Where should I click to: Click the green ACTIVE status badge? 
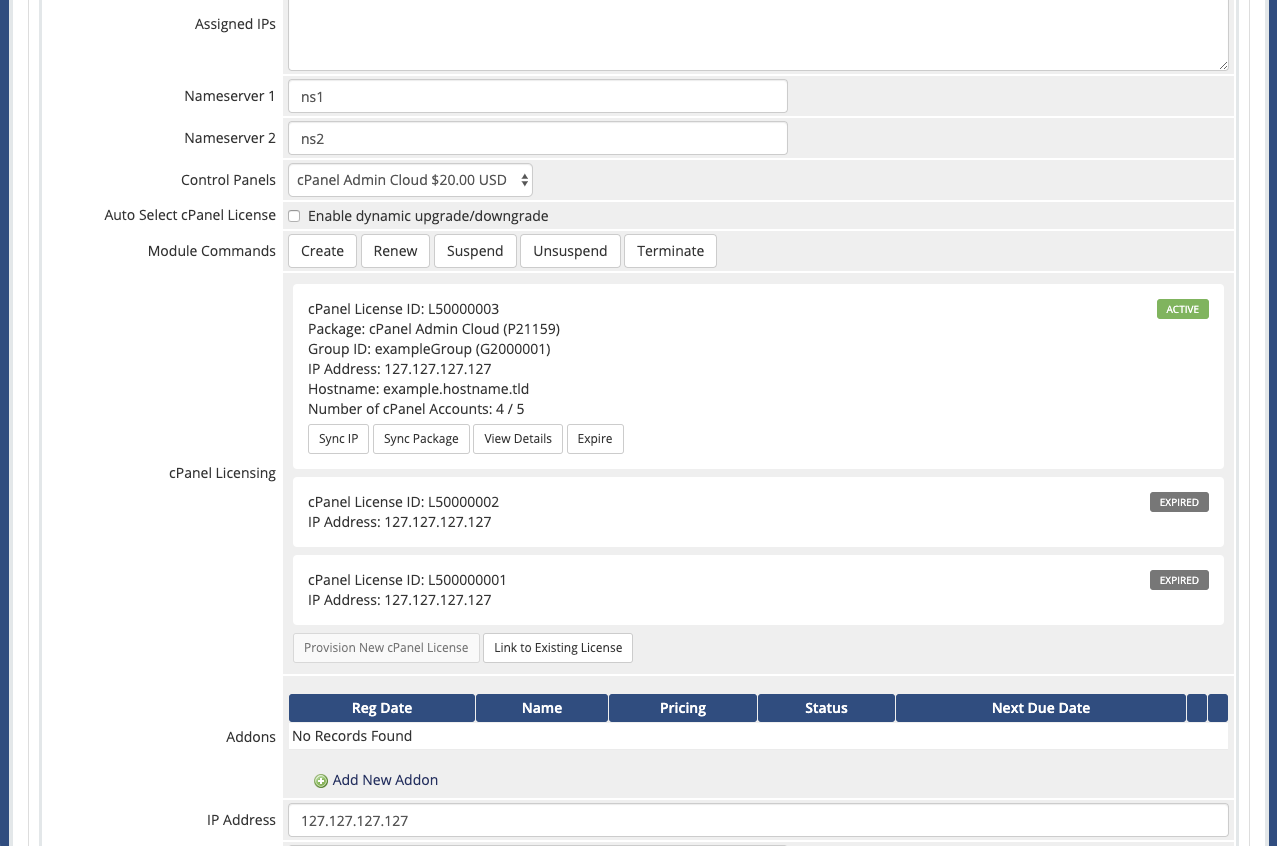tap(1182, 309)
